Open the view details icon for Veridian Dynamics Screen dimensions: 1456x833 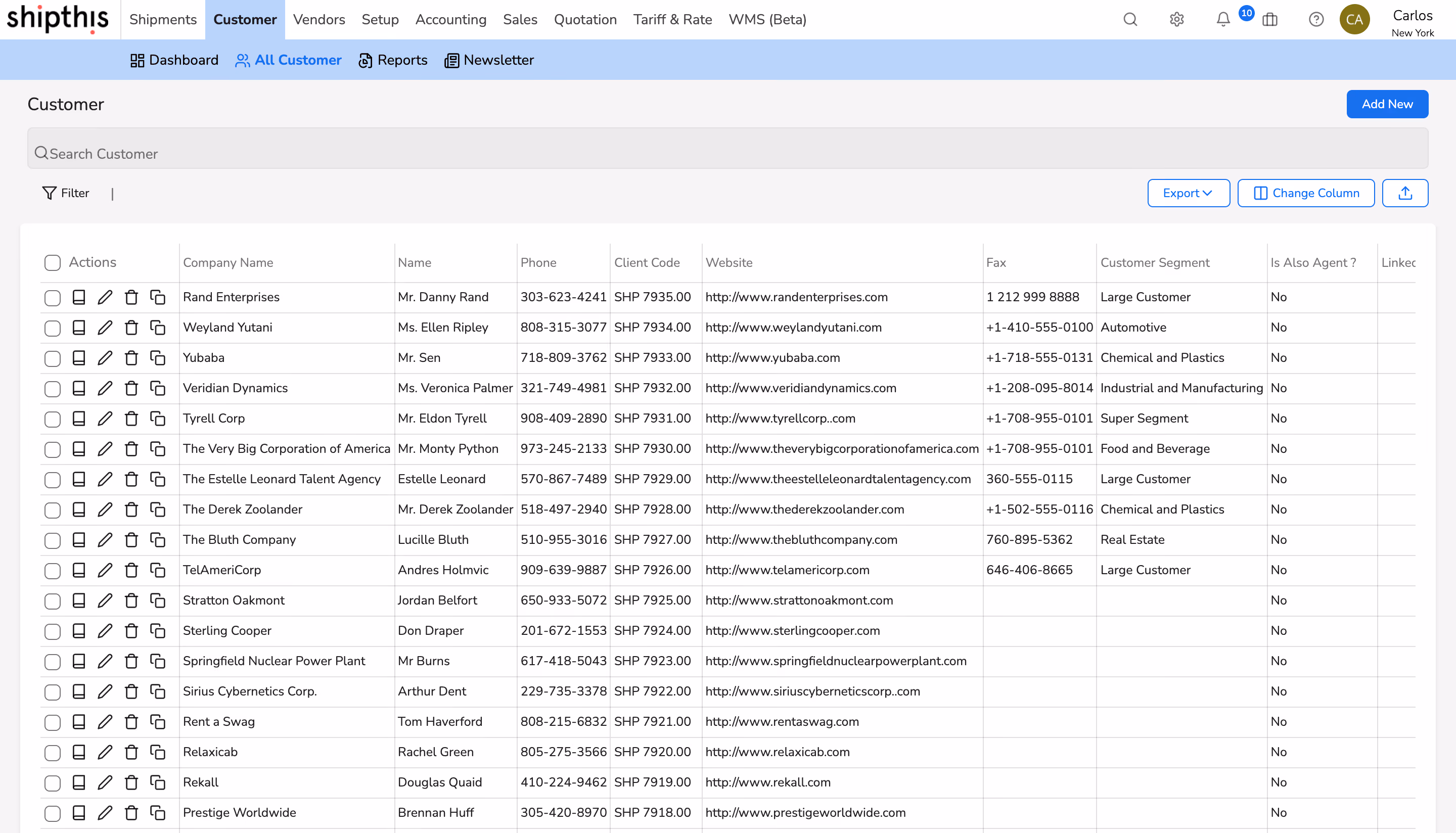coord(79,388)
